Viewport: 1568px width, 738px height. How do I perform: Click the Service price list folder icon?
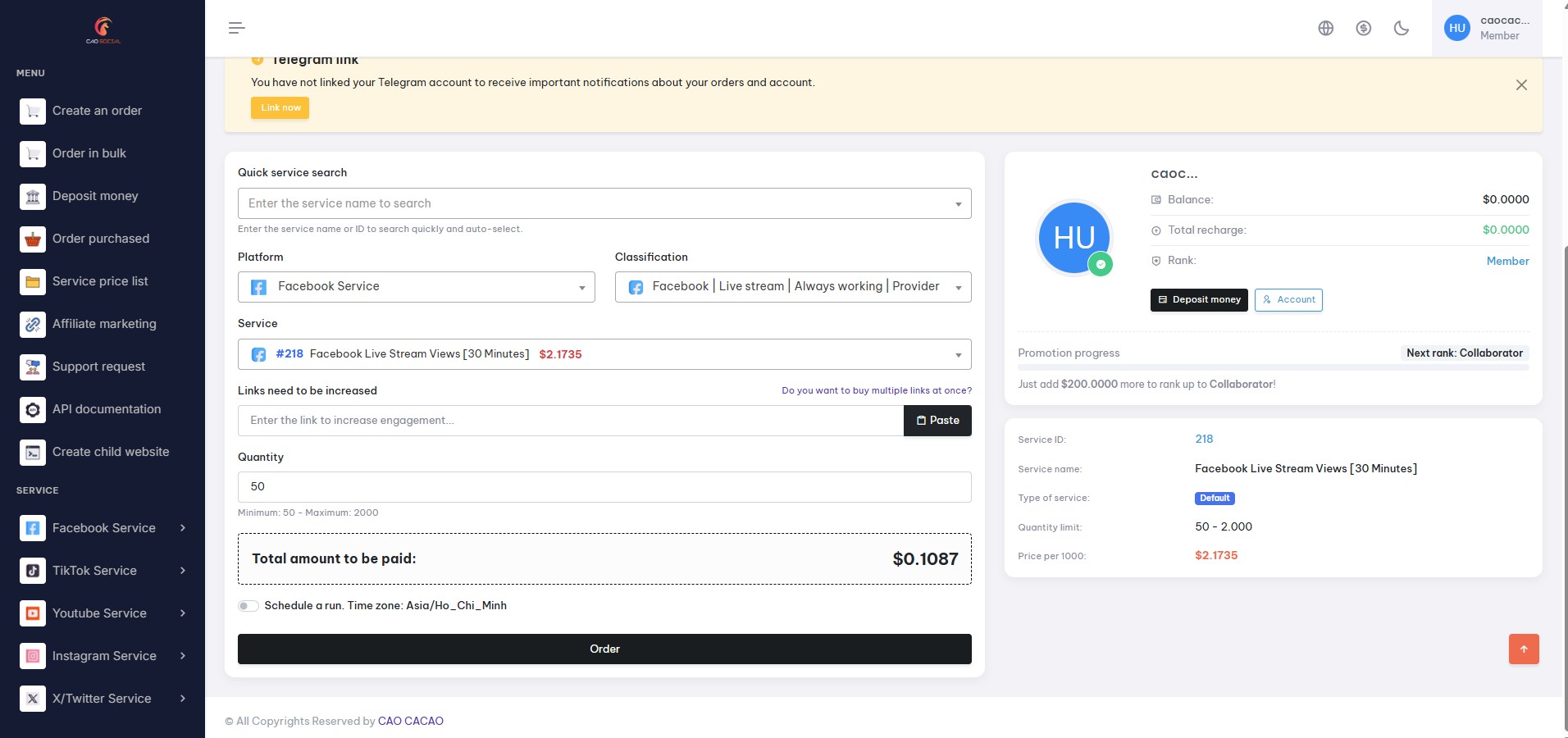pyautogui.click(x=33, y=281)
